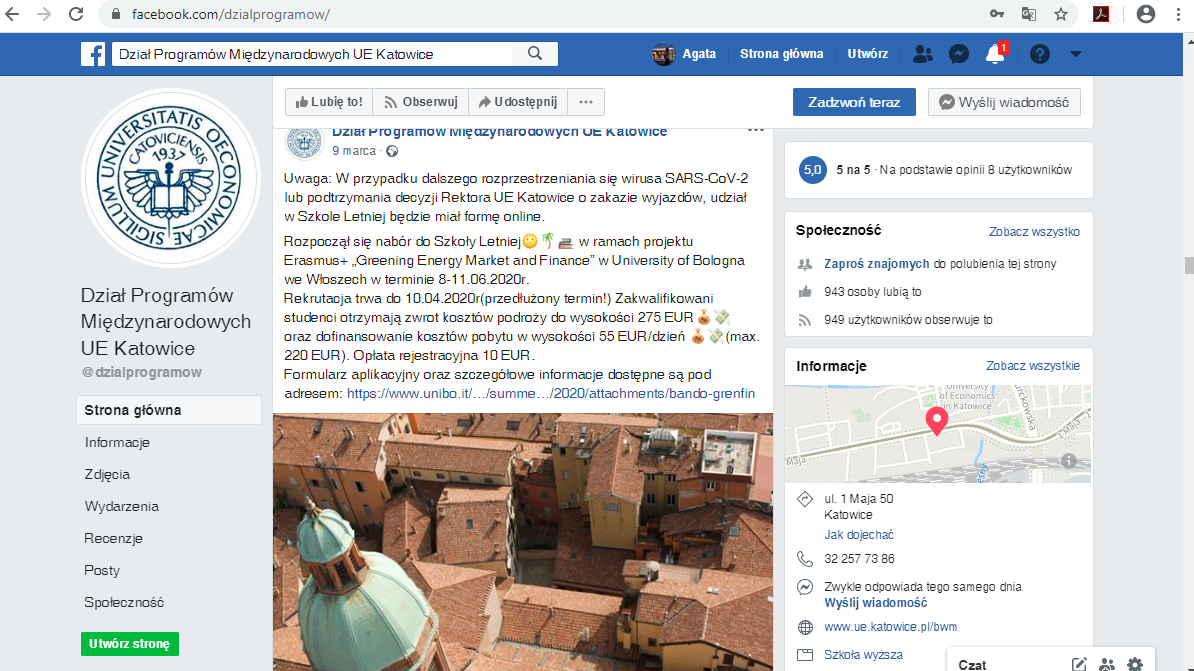Click Zadzwoń teraz button
Screen dimensions: 1194x671
pyautogui.click(x=854, y=102)
